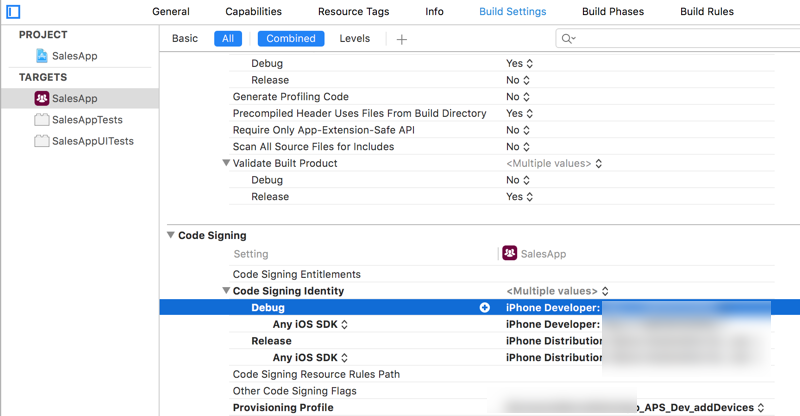The image size is (800, 416).
Task: Toggle the navigator sidebar panel icon
Action: pyautogui.click(x=13, y=12)
